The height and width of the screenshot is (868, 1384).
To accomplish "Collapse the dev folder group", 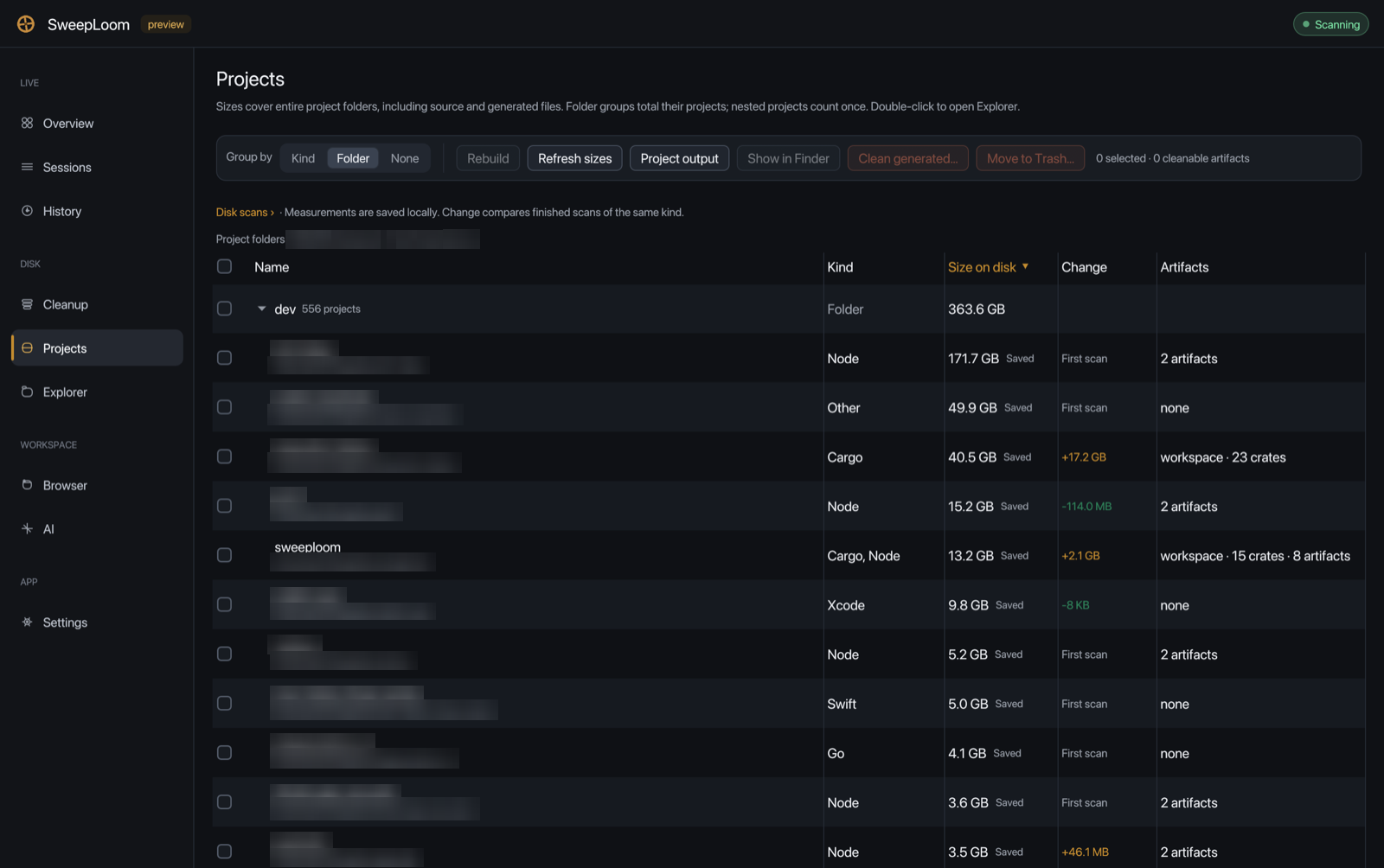I will [261, 309].
